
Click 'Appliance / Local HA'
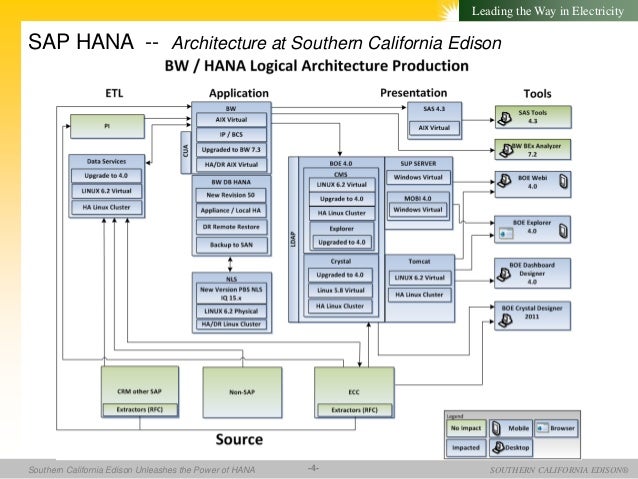tap(231, 210)
